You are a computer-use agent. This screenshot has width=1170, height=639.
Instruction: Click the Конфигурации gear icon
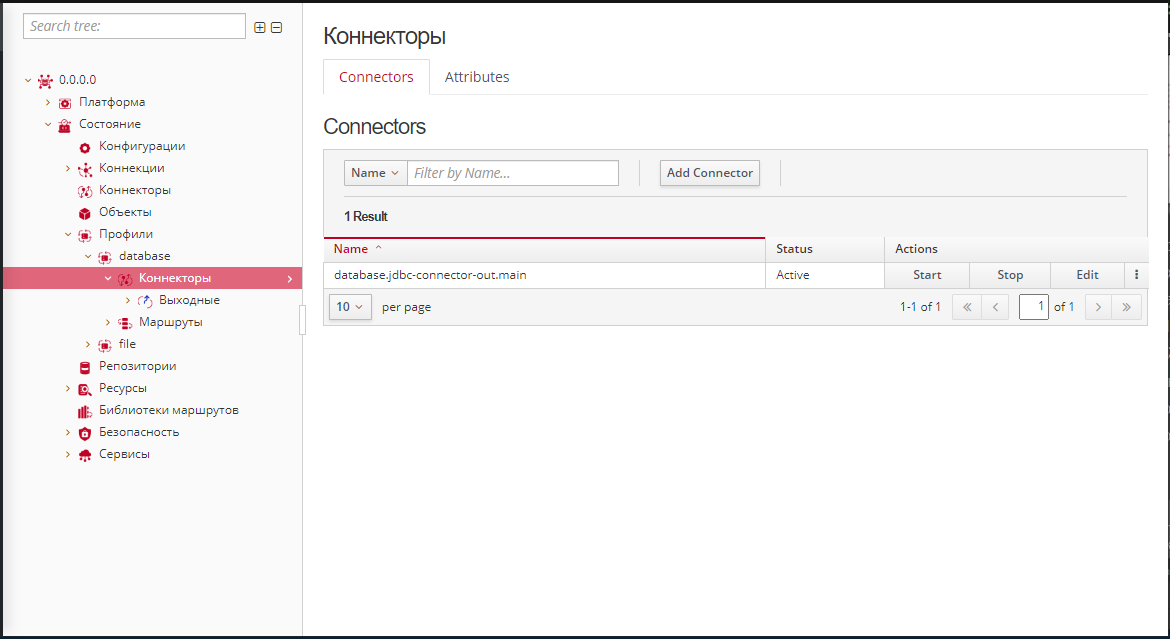coord(85,146)
